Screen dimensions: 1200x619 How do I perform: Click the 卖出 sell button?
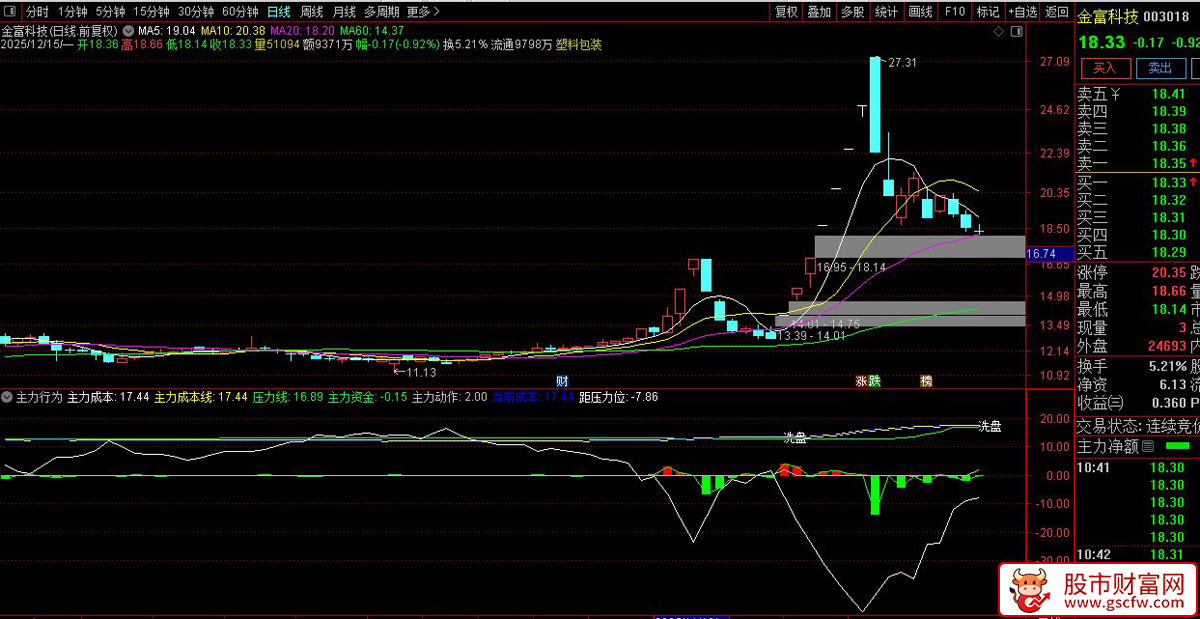tap(1160, 68)
